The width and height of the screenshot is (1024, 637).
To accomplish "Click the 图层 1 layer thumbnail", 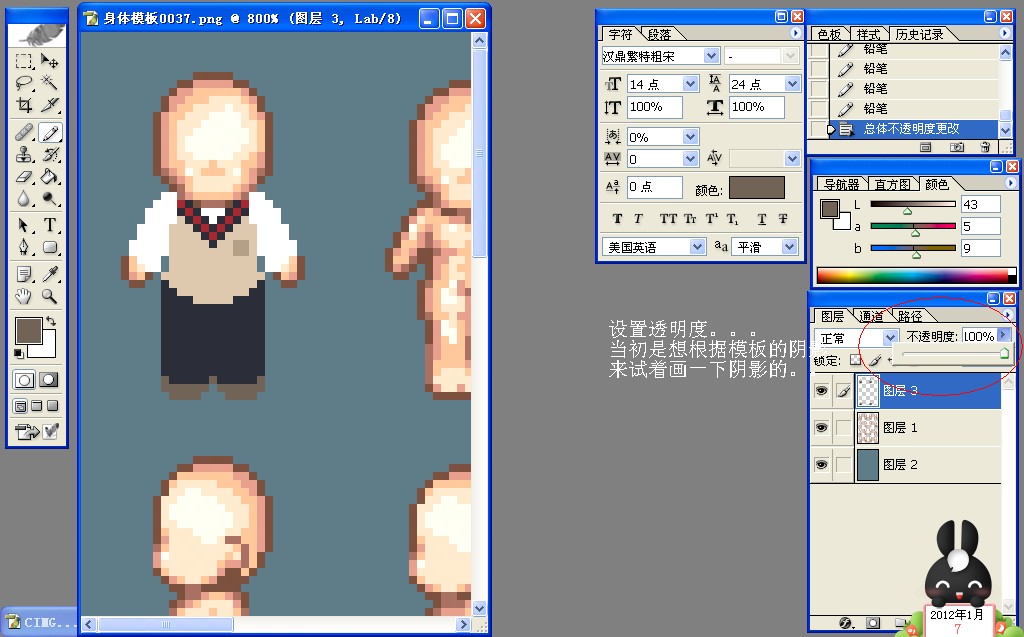I will [x=868, y=428].
